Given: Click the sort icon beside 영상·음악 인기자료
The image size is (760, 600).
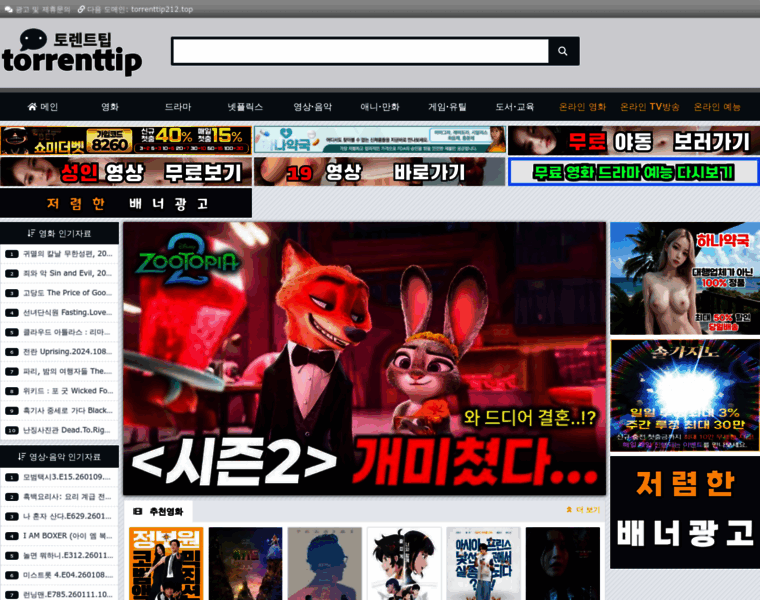Looking at the screenshot, I should coord(22,457).
